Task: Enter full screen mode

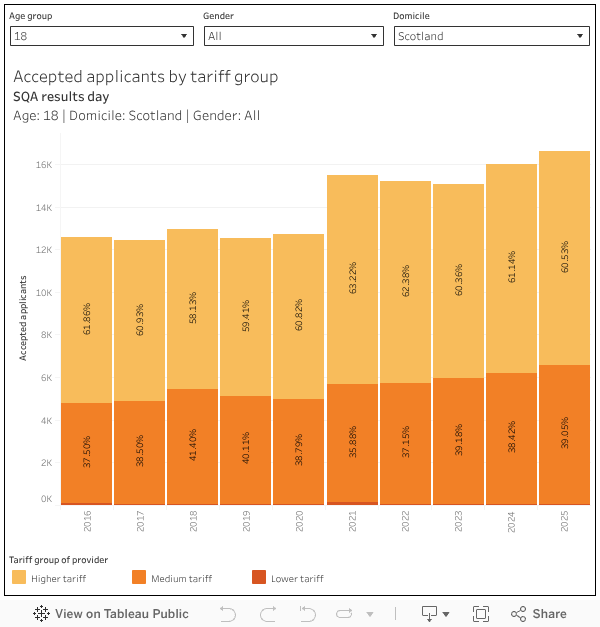Action: click(x=480, y=614)
